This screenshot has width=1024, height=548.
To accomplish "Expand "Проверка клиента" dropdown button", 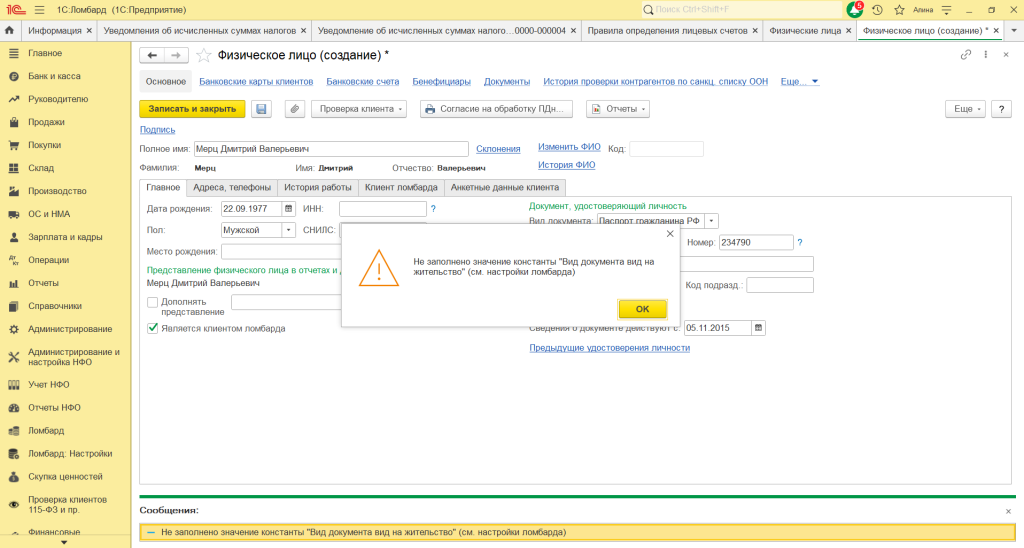I will click(359, 109).
